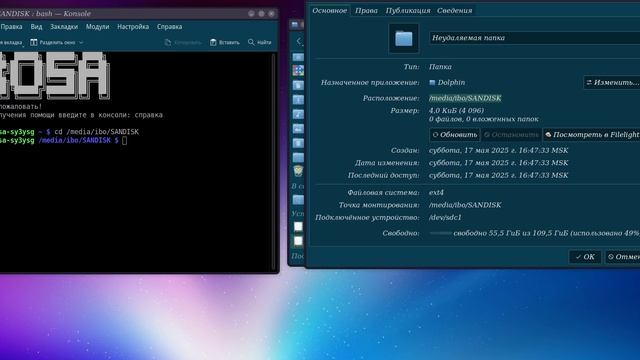
Task: Open Закладки menu in Konsole
Action: (x=64, y=27)
